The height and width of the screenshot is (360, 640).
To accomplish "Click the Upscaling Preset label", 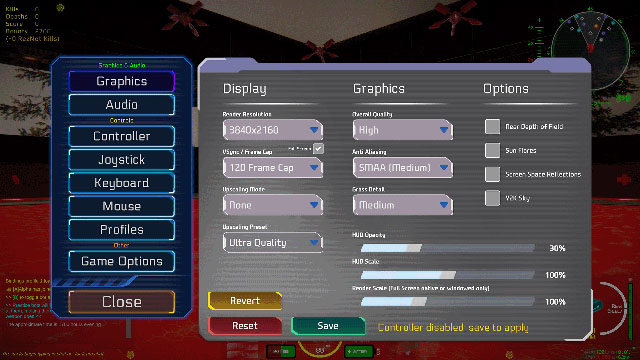I will (x=245, y=227).
